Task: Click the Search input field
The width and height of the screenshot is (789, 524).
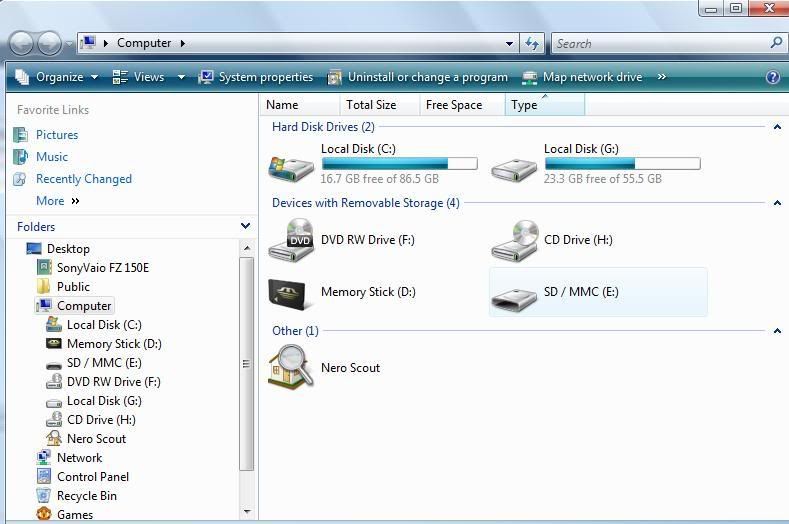Action: tap(660, 43)
